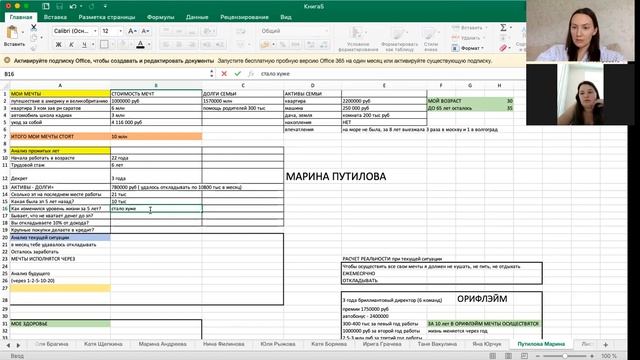
Task: Click the Вставить cells button in ribbon
Action: point(469,28)
